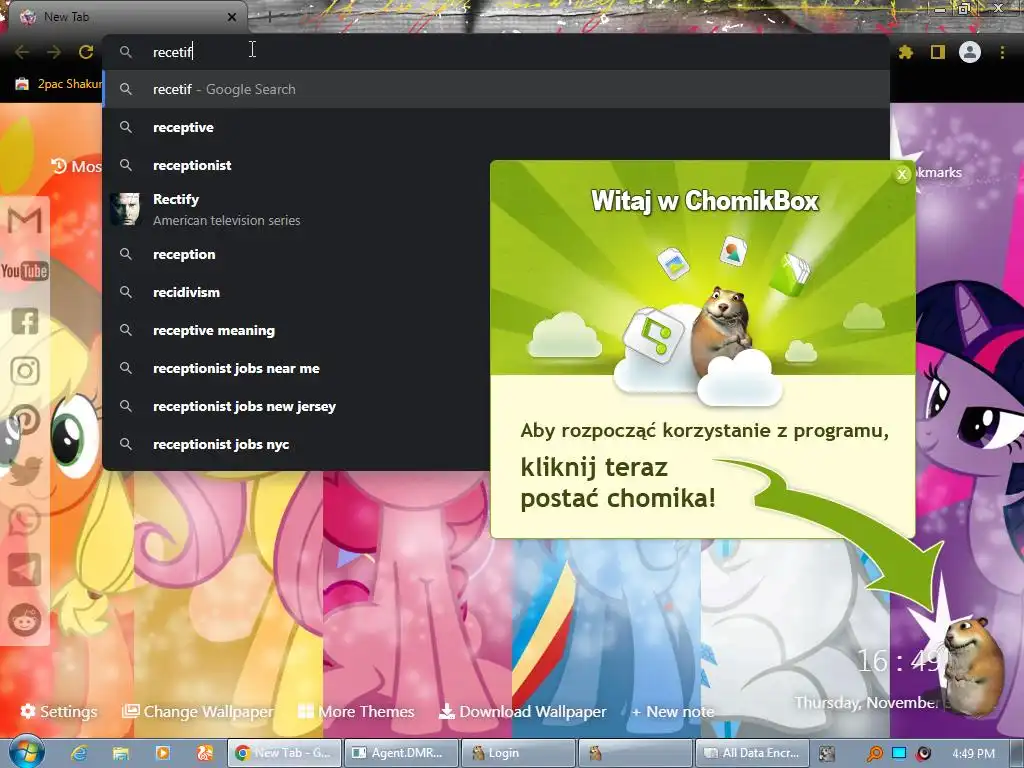Click Download Wallpaper button
The width and height of the screenshot is (1024, 768).
(522, 711)
